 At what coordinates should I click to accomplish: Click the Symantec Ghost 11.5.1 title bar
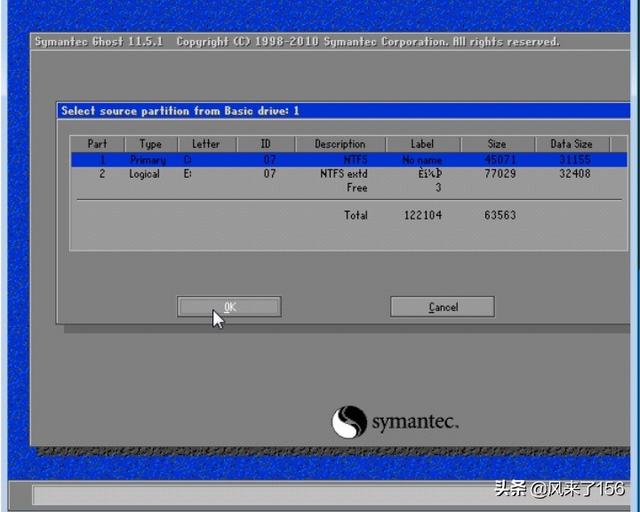pyautogui.click(x=331, y=42)
